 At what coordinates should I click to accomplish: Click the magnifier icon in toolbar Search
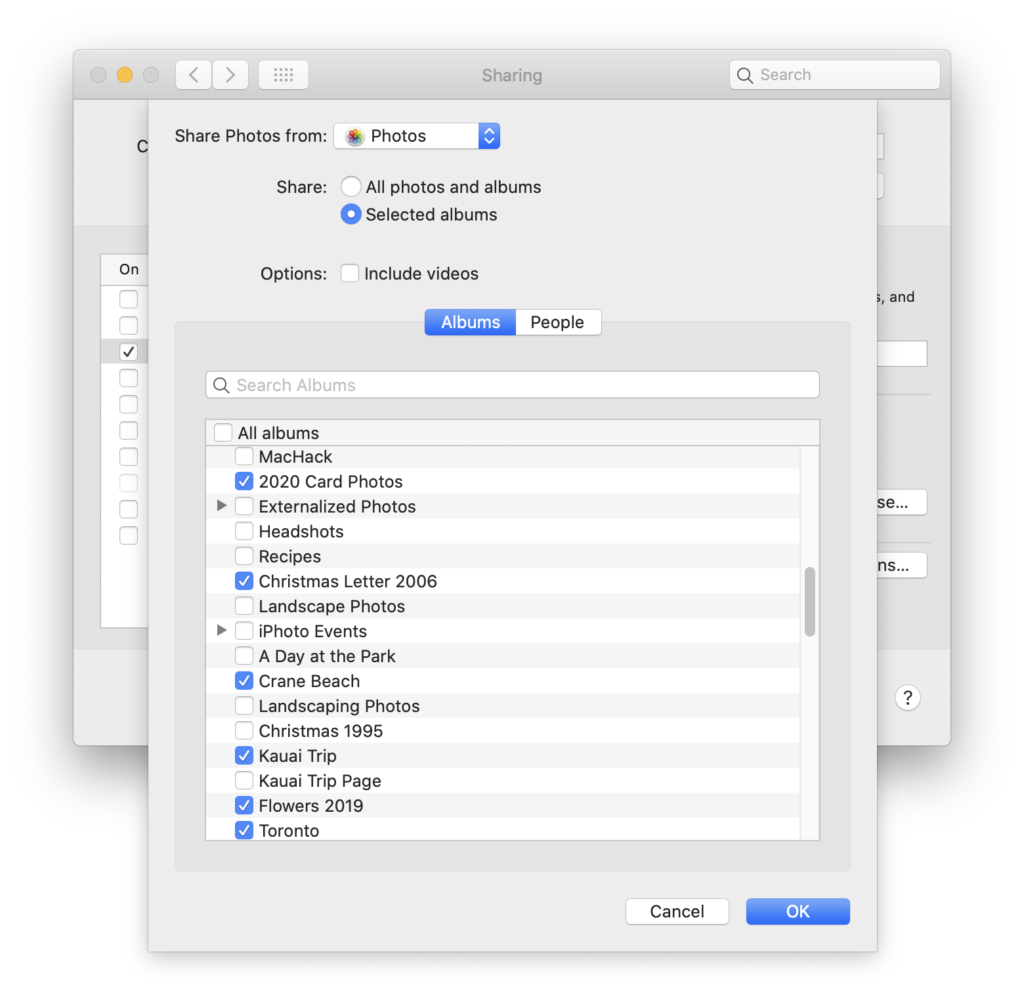745,75
